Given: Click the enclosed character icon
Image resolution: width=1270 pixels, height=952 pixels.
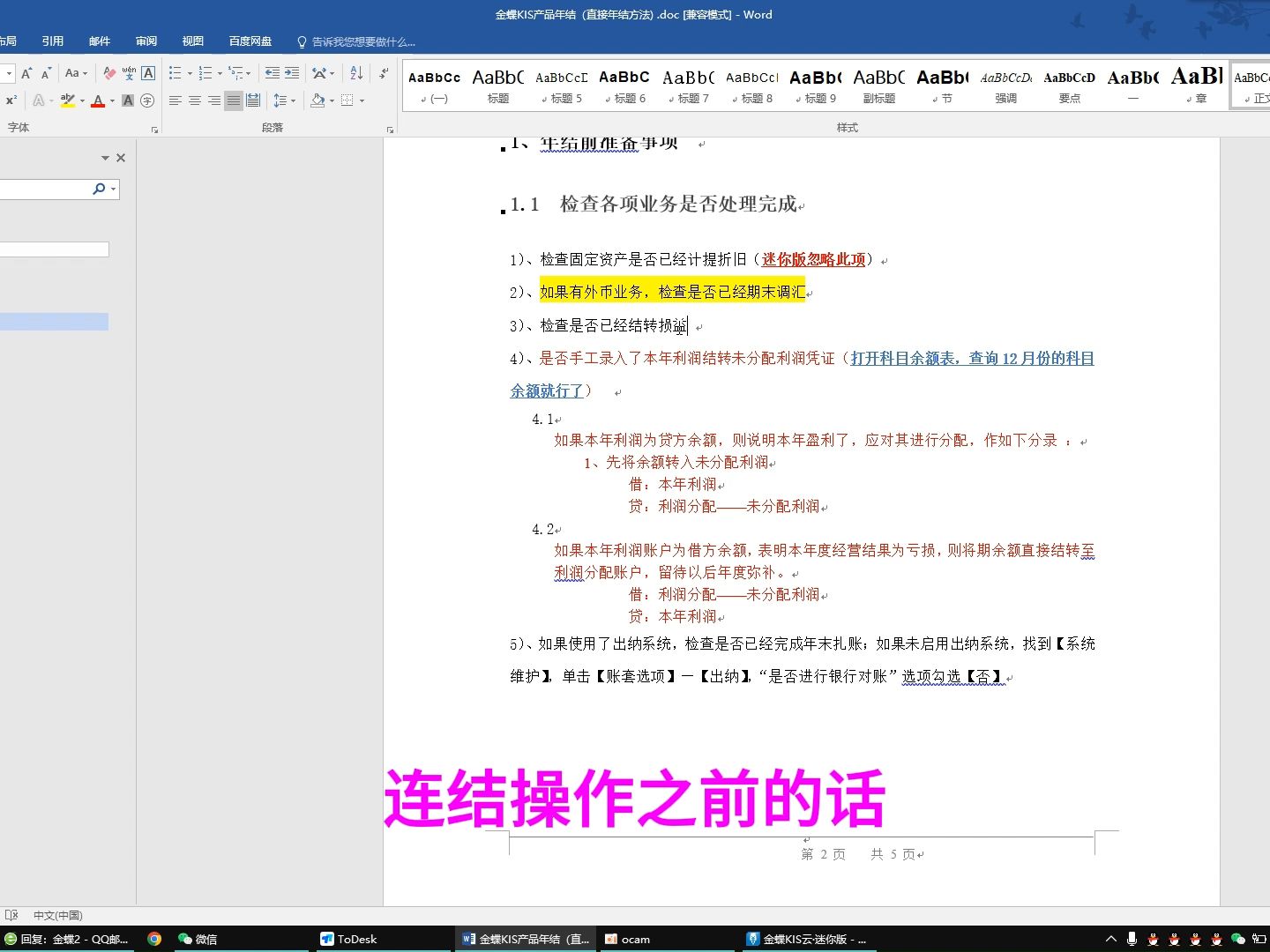Looking at the screenshot, I should coord(147,100).
